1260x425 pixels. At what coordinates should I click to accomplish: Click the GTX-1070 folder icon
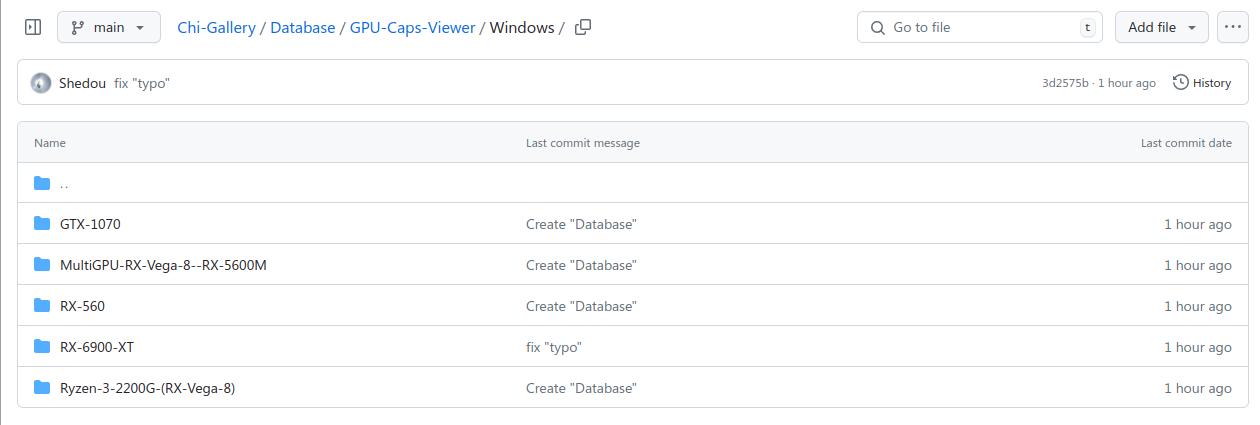(x=42, y=224)
